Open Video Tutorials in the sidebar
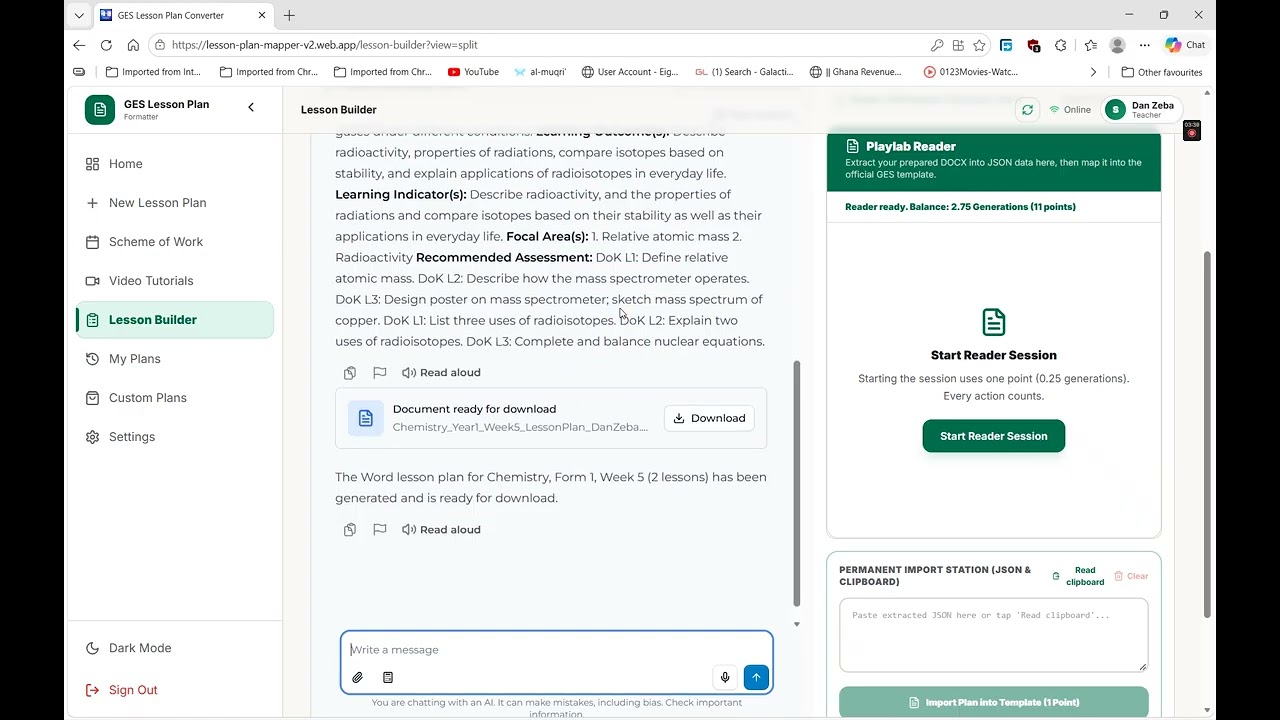 174,281
